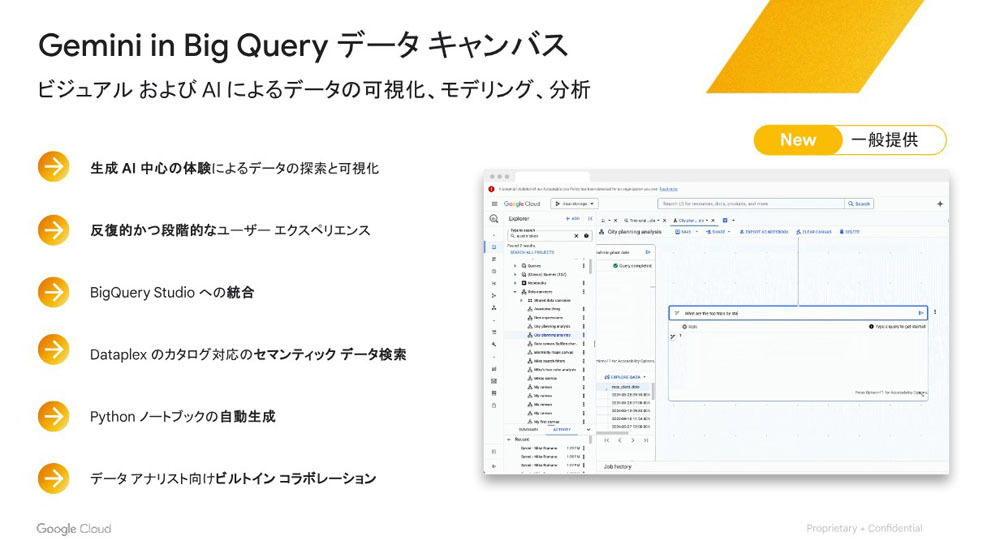Clear the Explorer search text with X
This screenshot has height=545, width=1000.
(x=577, y=236)
